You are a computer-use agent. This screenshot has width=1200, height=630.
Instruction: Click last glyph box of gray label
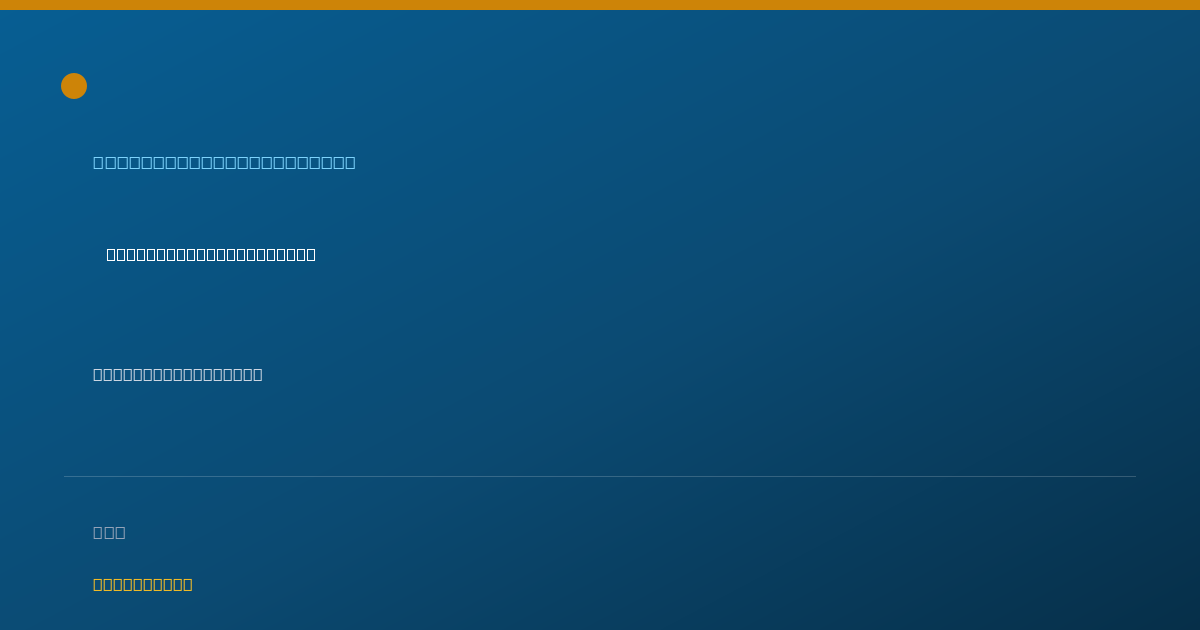(x=121, y=532)
